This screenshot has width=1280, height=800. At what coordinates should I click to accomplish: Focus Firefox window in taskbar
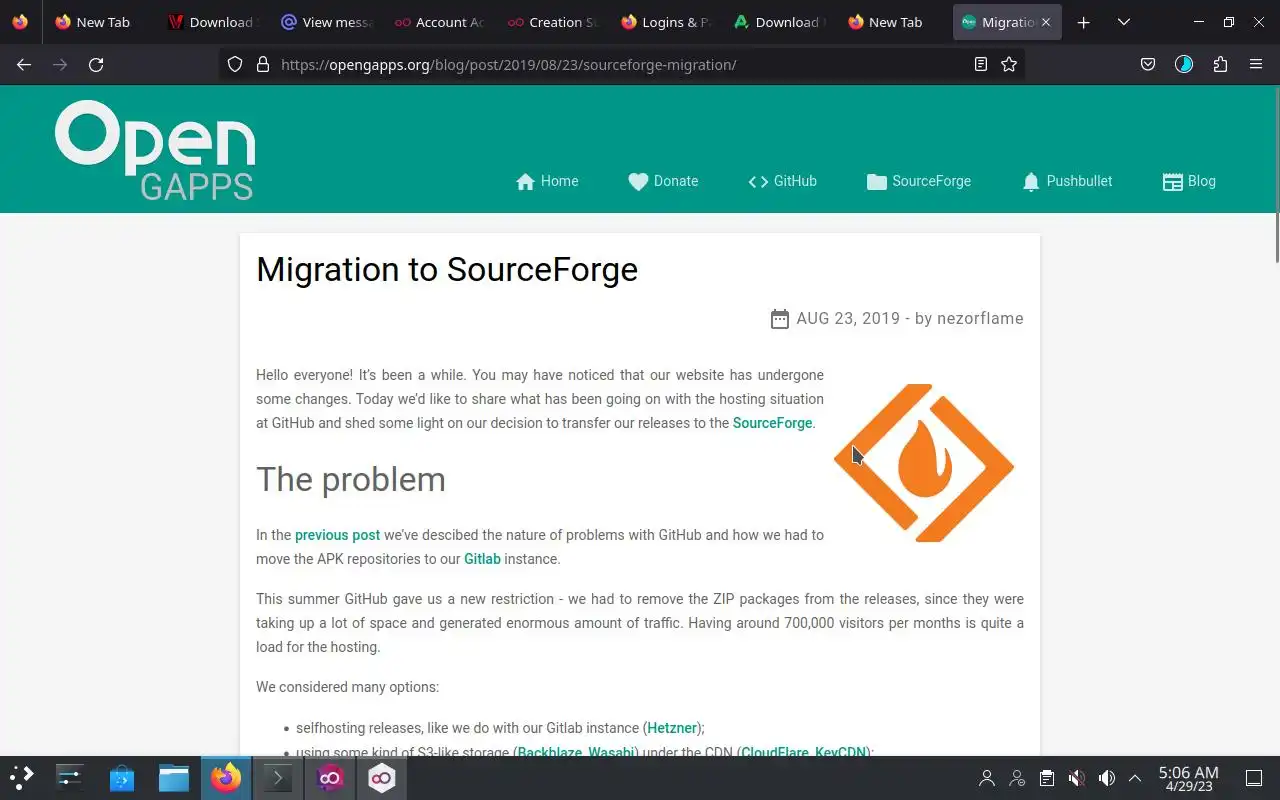[x=226, y=777]
